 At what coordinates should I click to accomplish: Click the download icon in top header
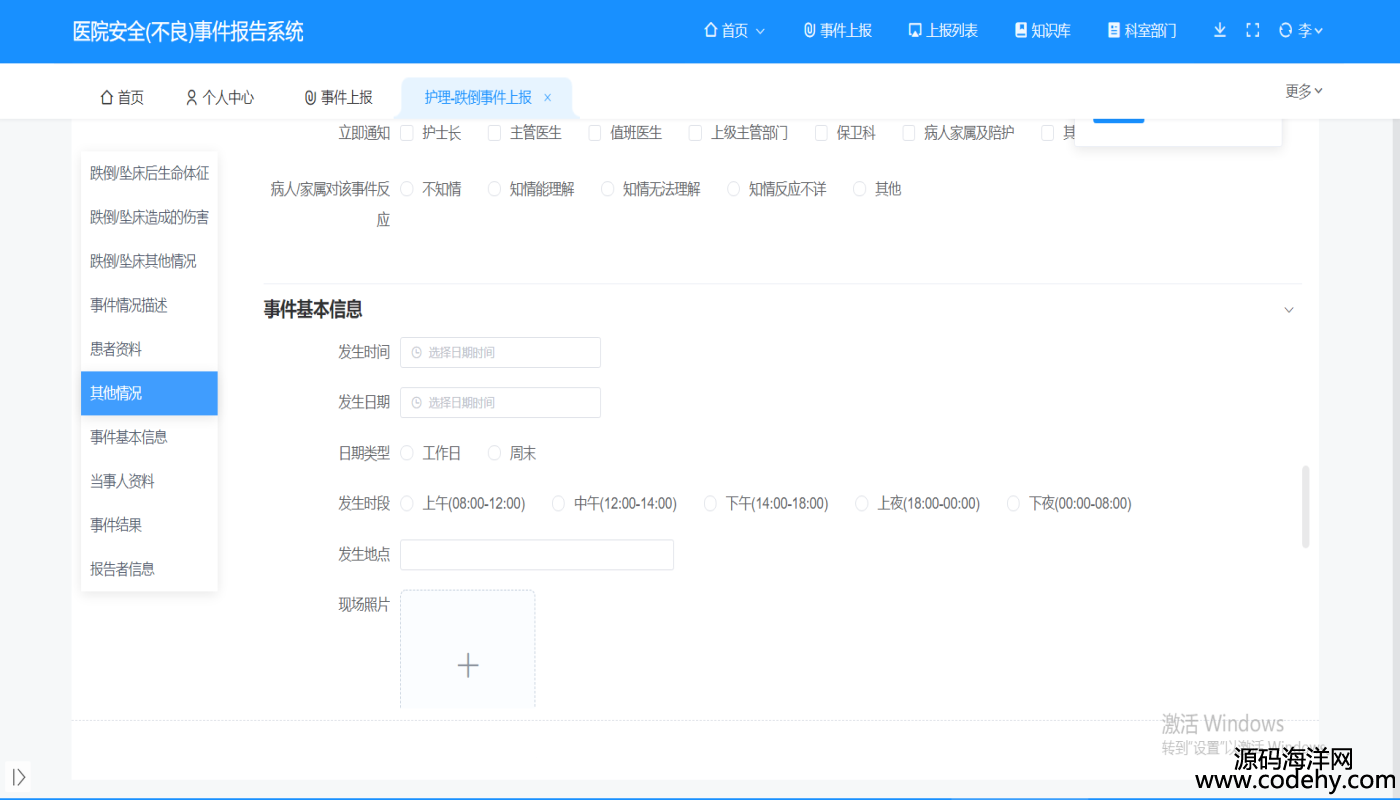click(1220, 30)
